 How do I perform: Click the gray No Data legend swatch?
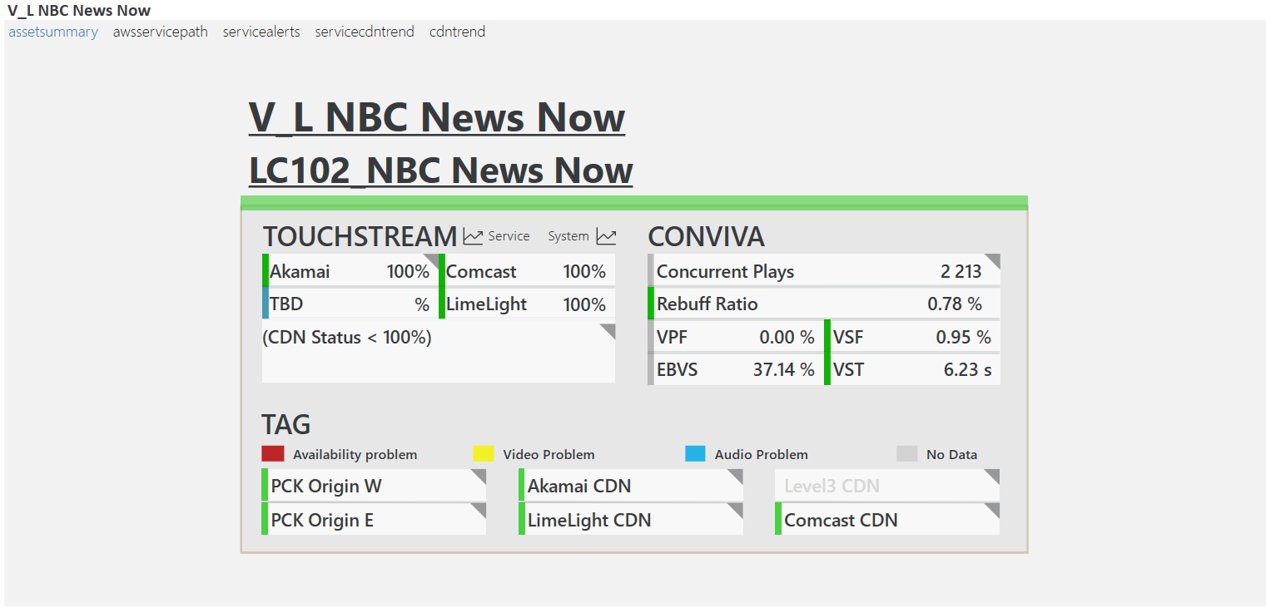907,454
